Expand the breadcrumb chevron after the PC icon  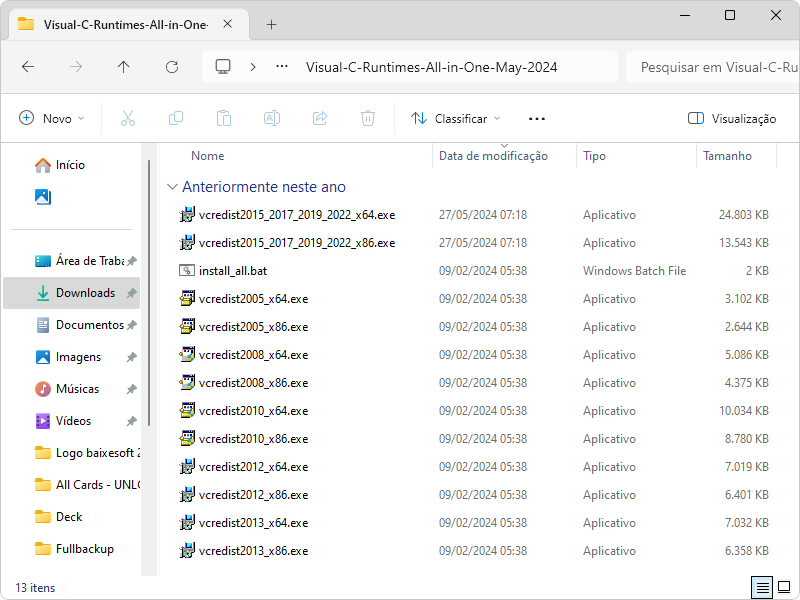coord(253,67)
